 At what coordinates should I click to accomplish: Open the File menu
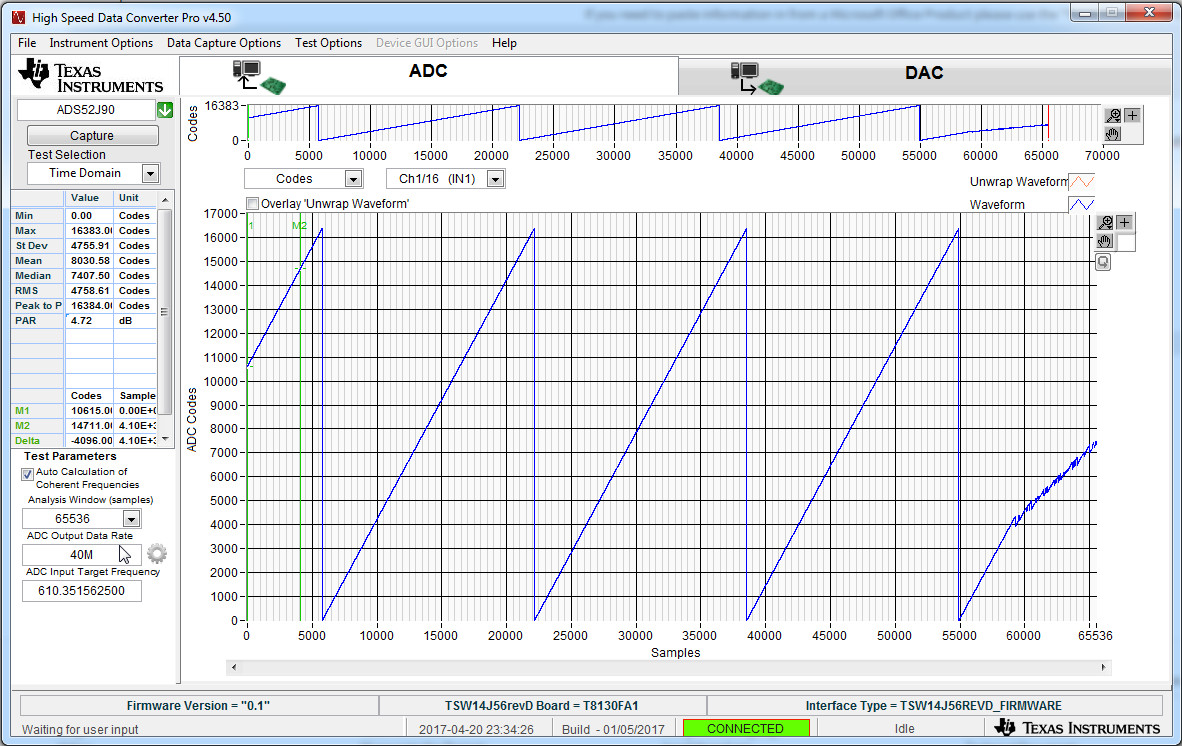click(x=27, y=43)
